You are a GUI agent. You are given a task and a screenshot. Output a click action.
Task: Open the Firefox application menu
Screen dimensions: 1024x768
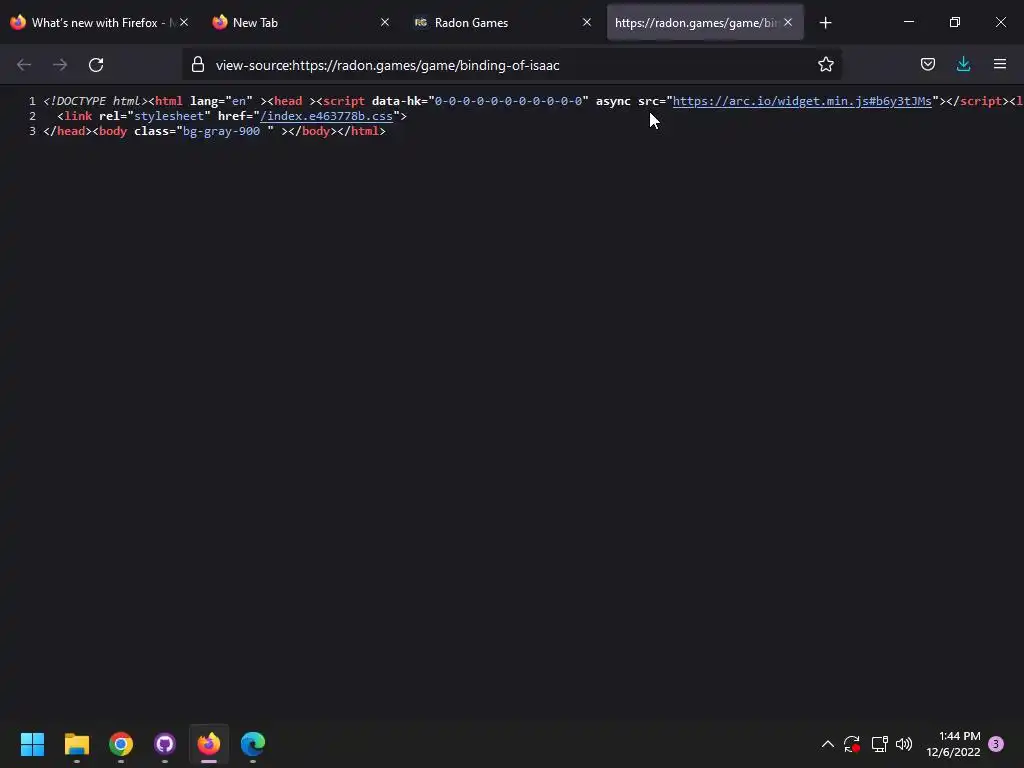pyautogui.click(x=1000, y=64)
